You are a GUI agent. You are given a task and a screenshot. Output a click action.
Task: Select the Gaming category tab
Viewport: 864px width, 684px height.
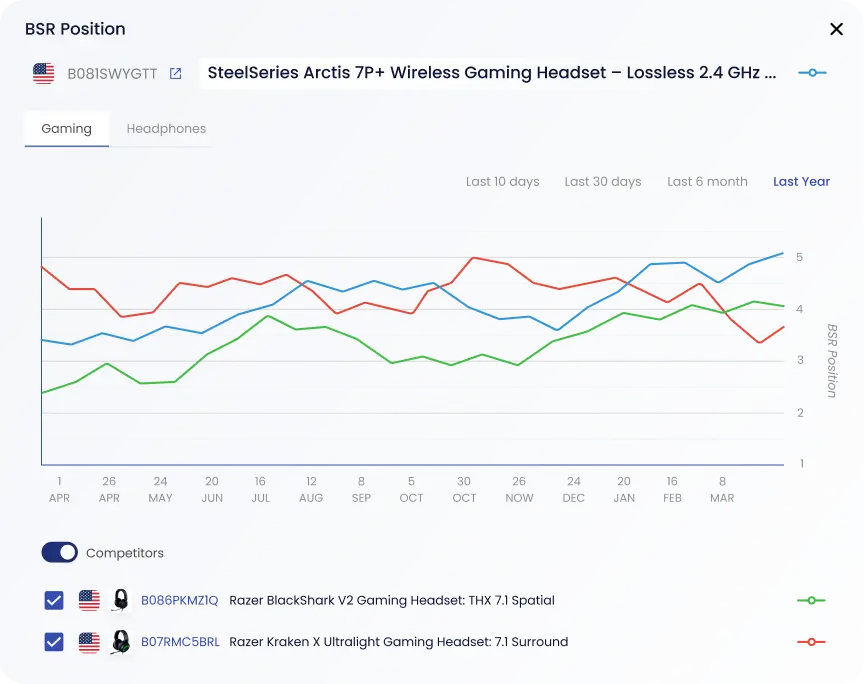coord(66,129)
